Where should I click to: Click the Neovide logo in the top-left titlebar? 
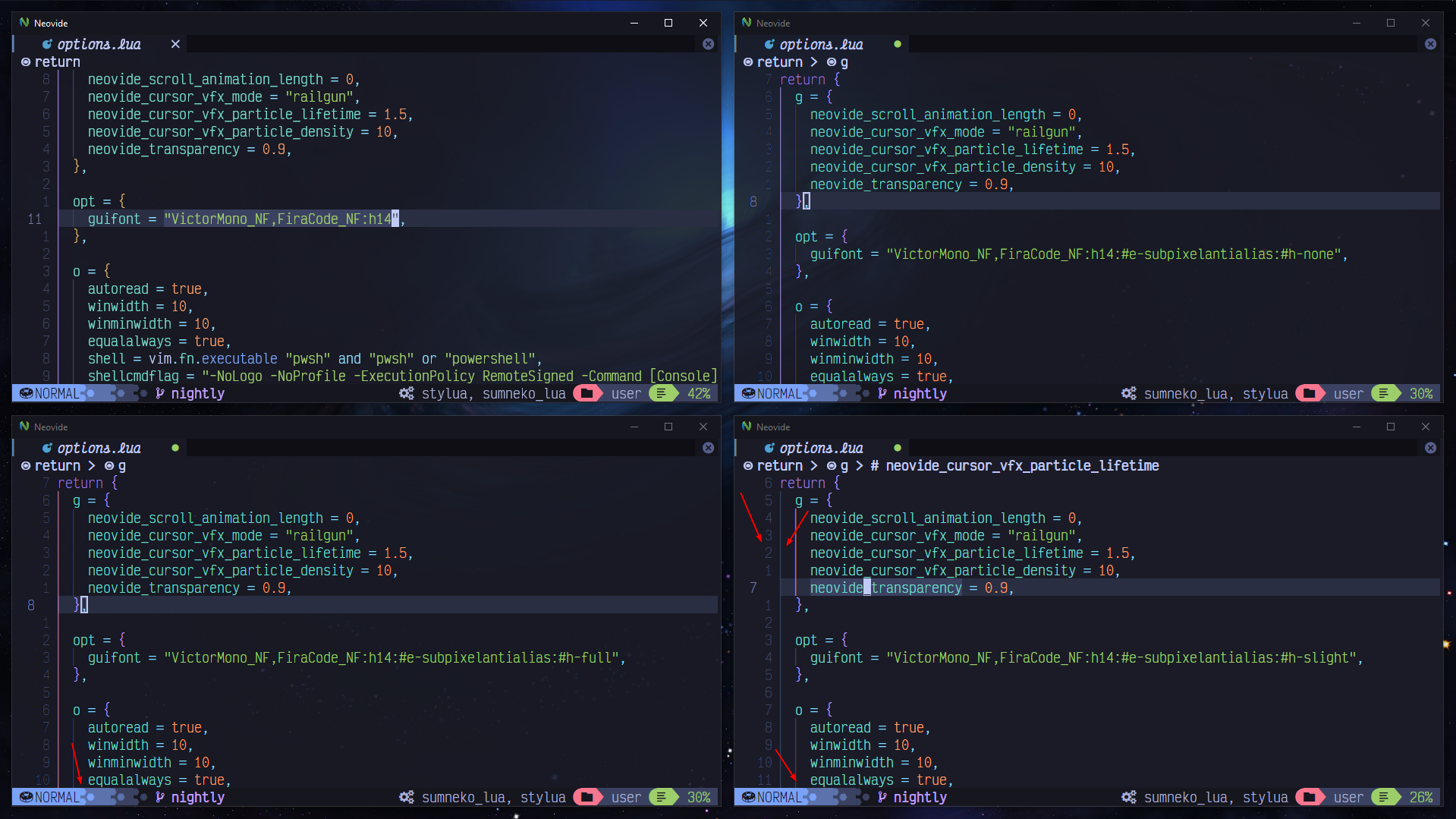point(25,23)
